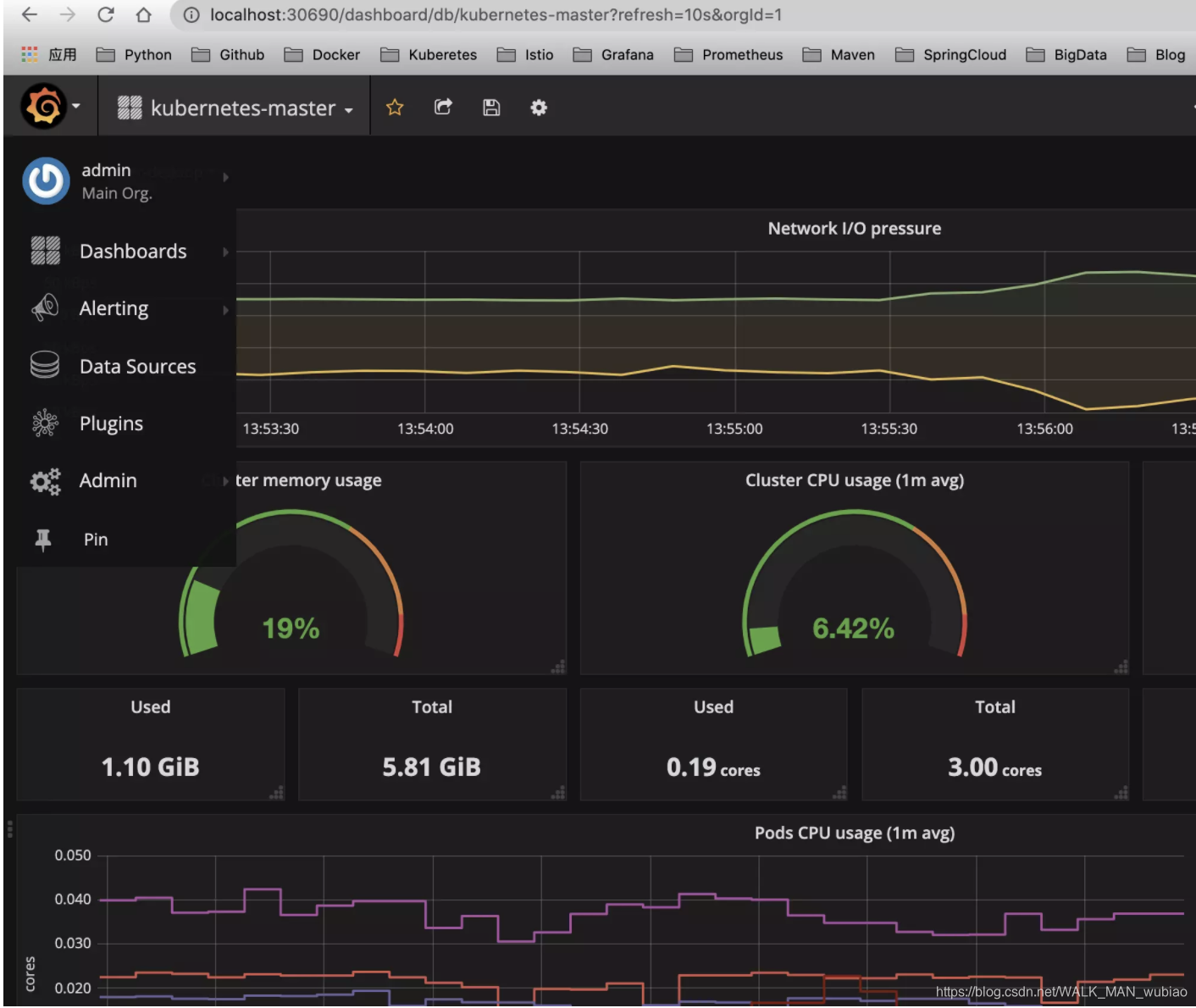
Task: Click the kubernetes-master dashboard grid icon
Action: pos(130,108)
